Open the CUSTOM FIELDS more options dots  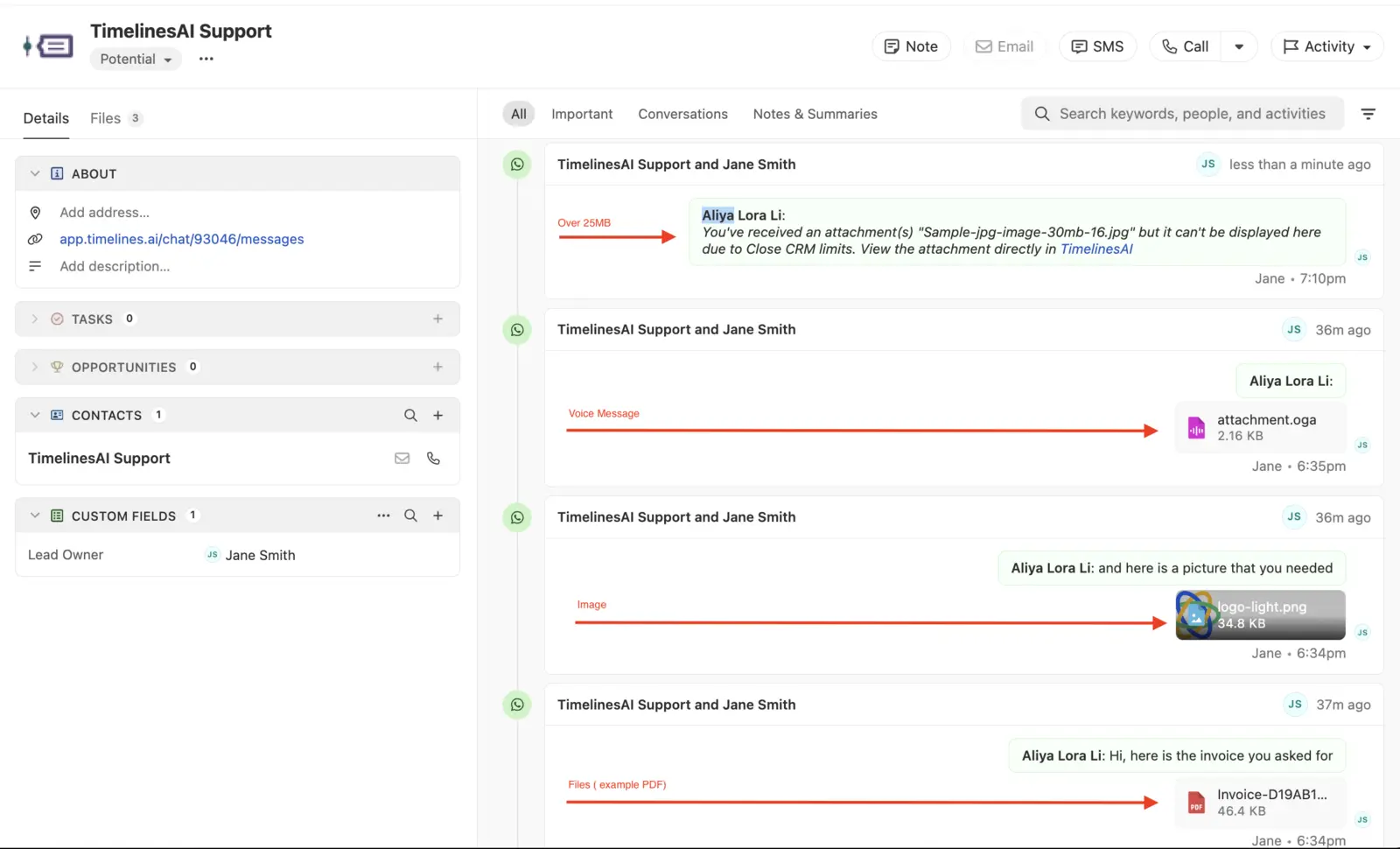[383, 516]
